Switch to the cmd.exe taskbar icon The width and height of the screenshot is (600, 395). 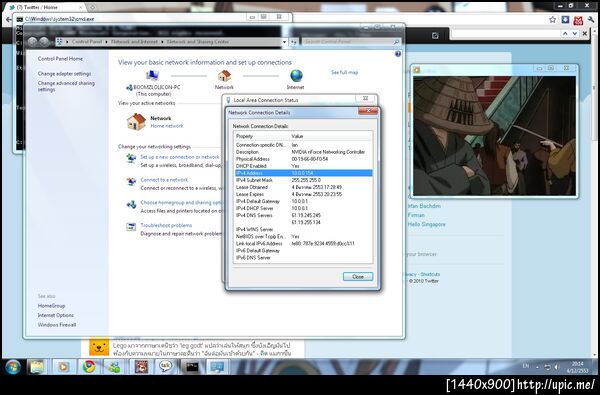(x=192, y=367)
